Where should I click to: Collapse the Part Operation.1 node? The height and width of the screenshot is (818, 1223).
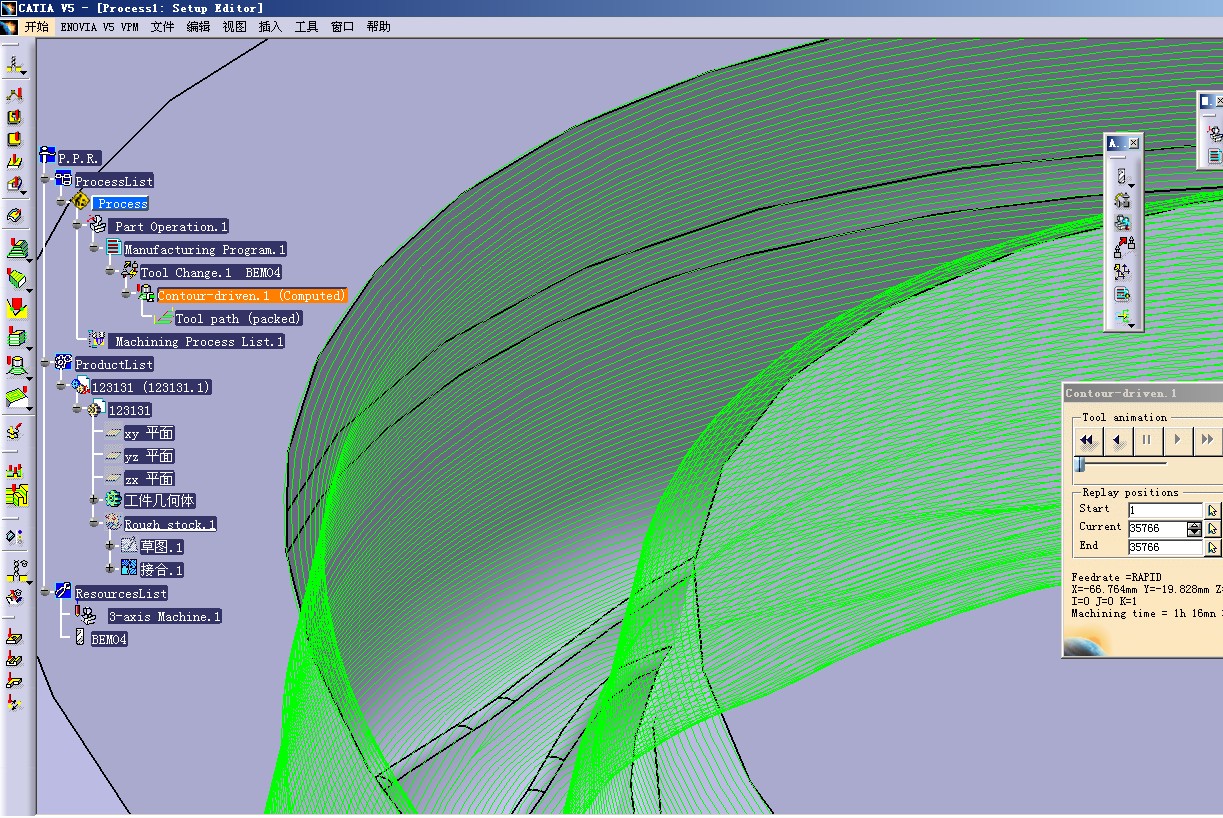point(79,227)
